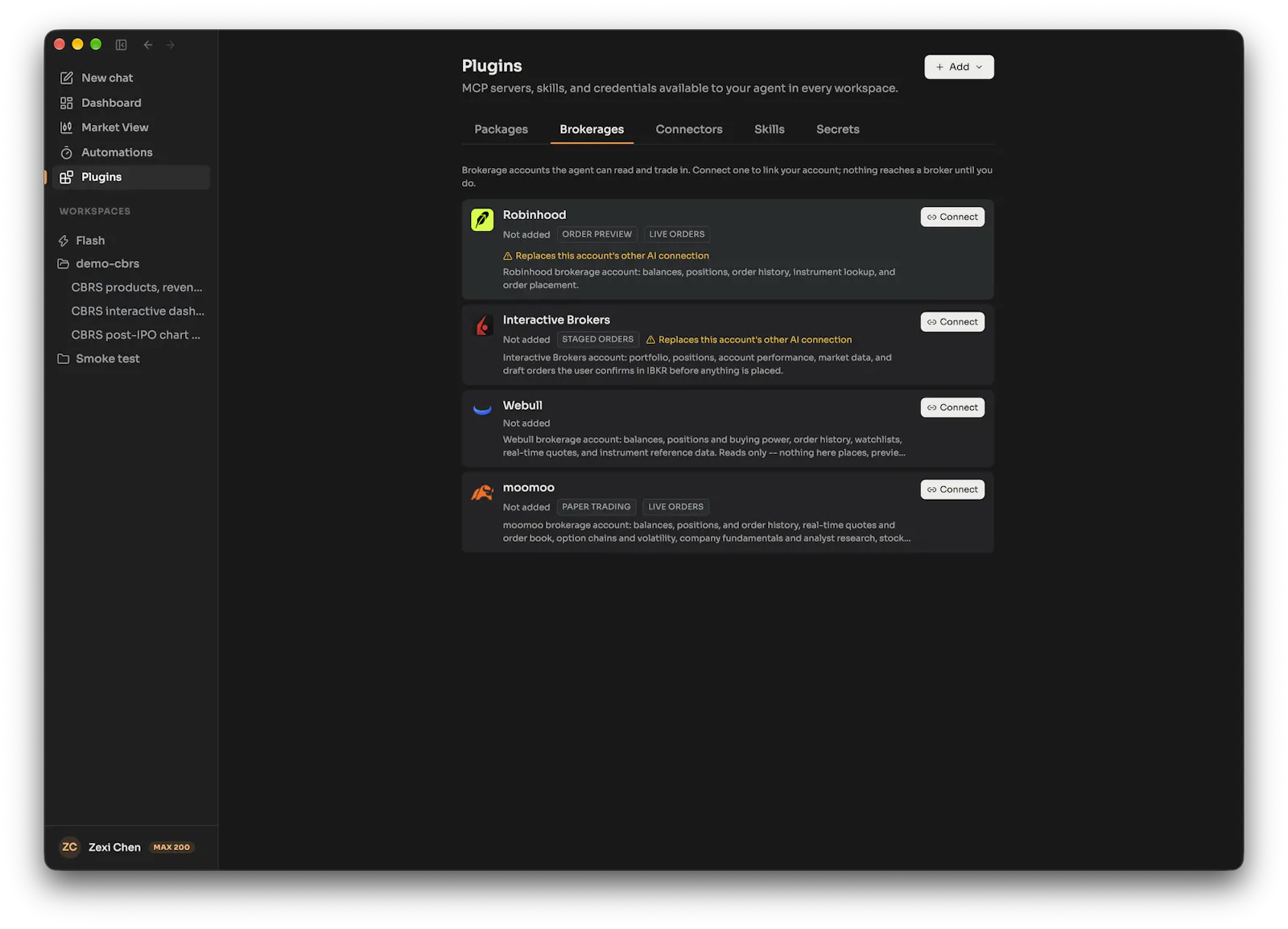Click the Webull logo icon

pos(482,409)
